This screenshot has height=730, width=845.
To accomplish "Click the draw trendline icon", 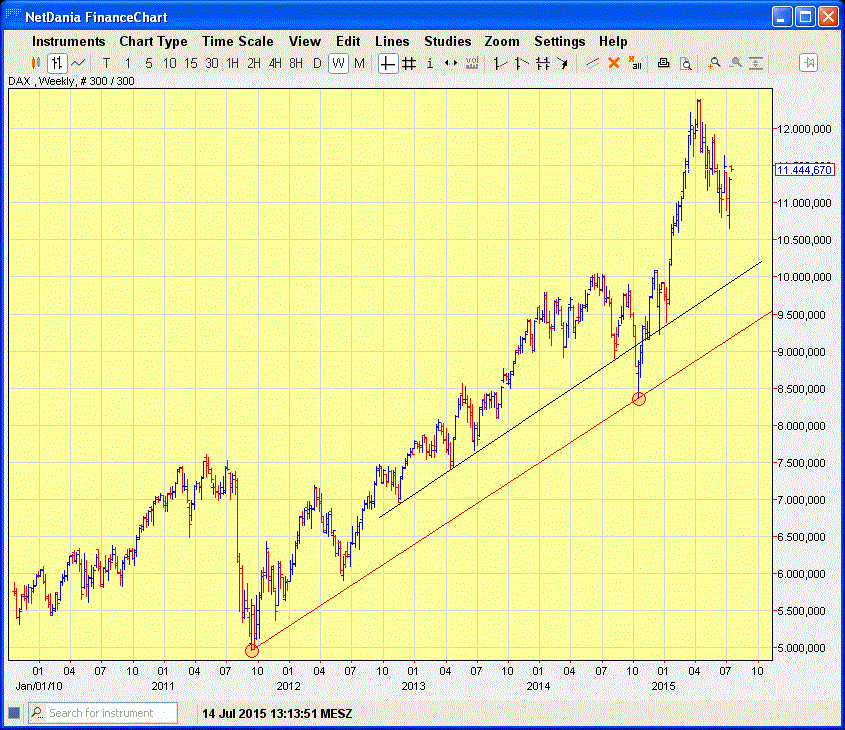I will [x=592, y=63].
